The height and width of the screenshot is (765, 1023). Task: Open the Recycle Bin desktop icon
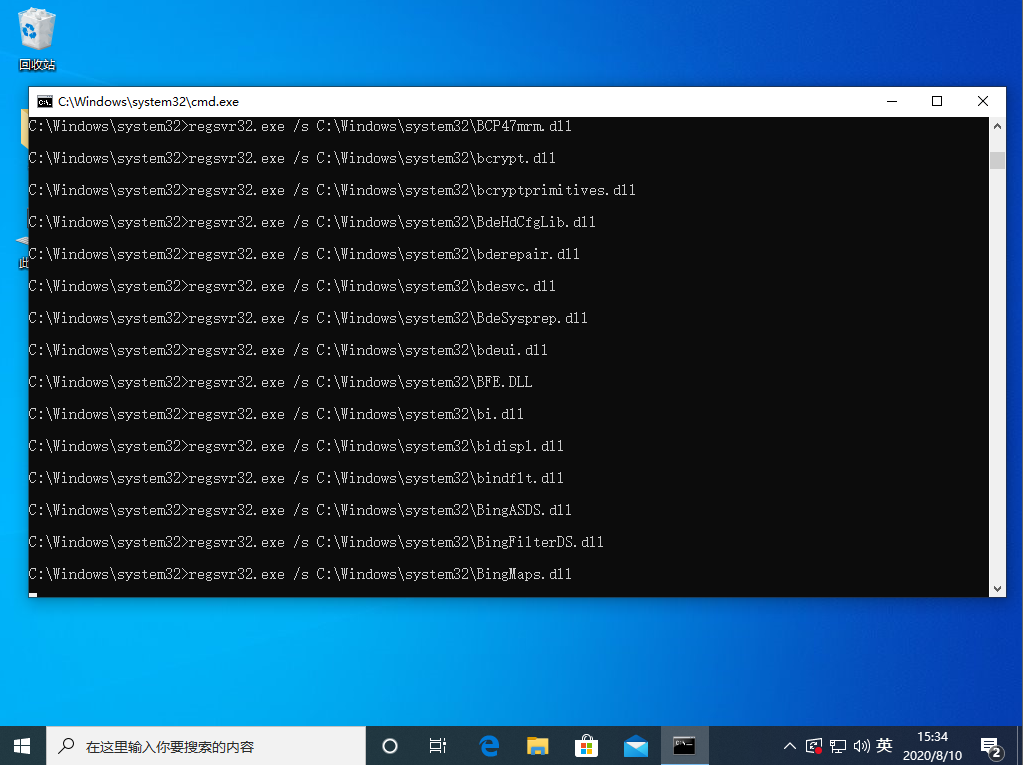(x=37, y=40)
